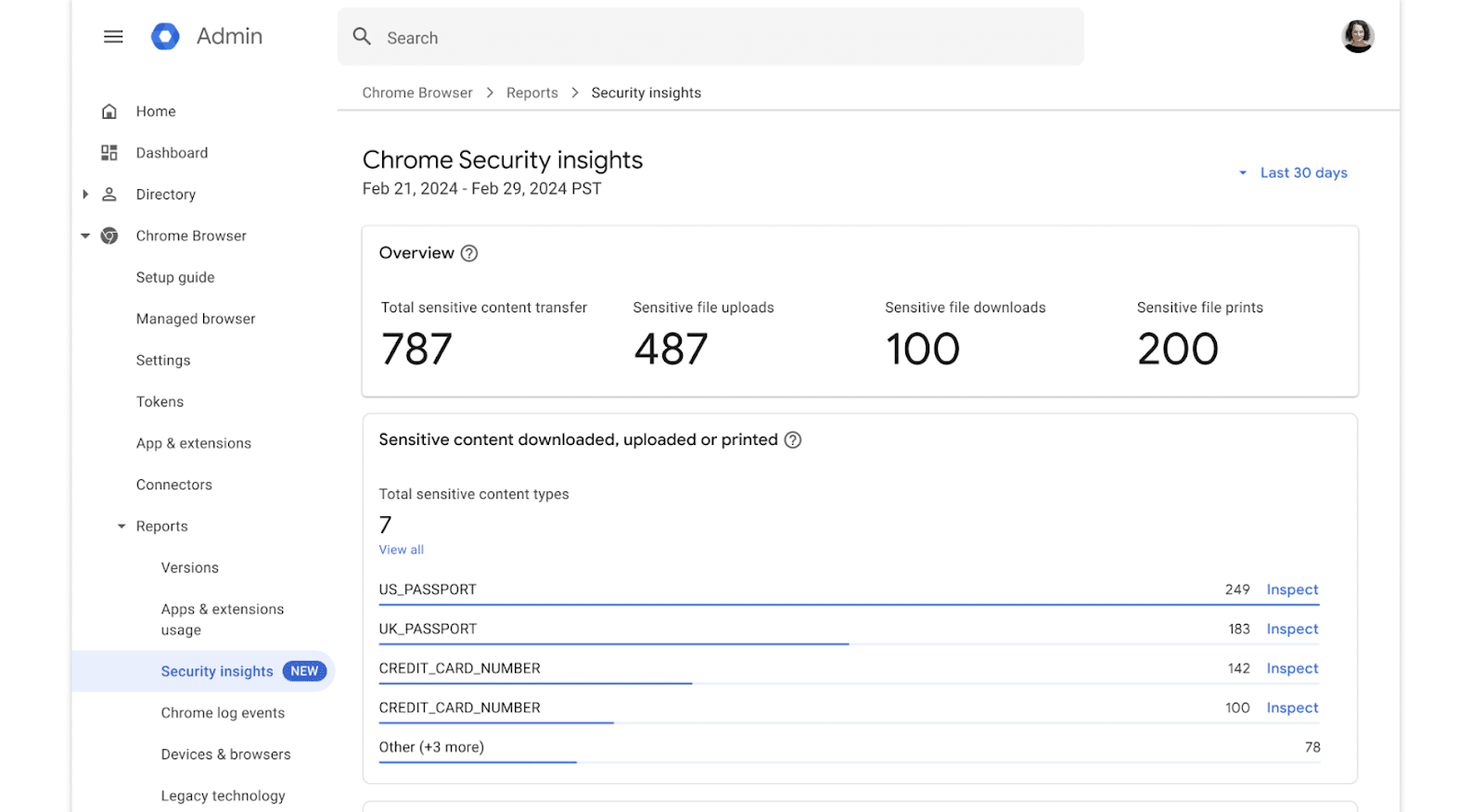Click View all content types link
This screenshot has width=1484, height=812.
point(401,550)
